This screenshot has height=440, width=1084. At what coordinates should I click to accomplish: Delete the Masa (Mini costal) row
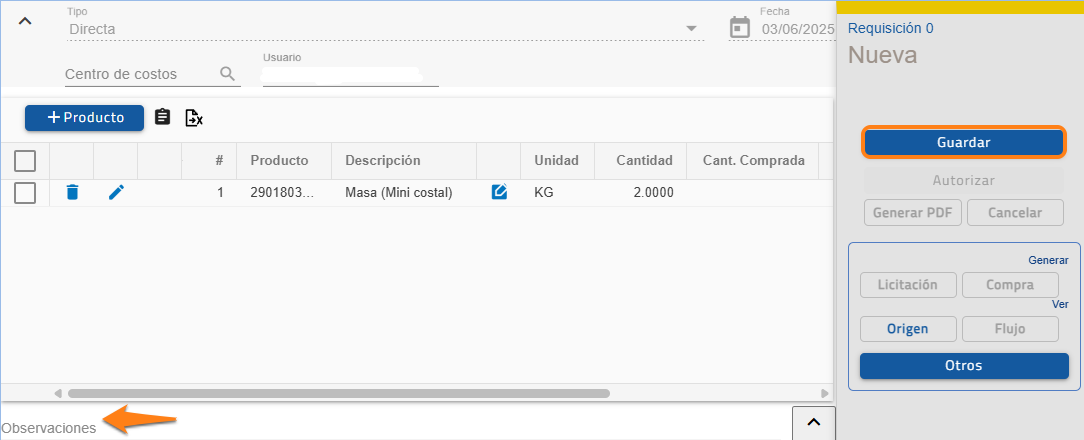(x=72, y=192)
